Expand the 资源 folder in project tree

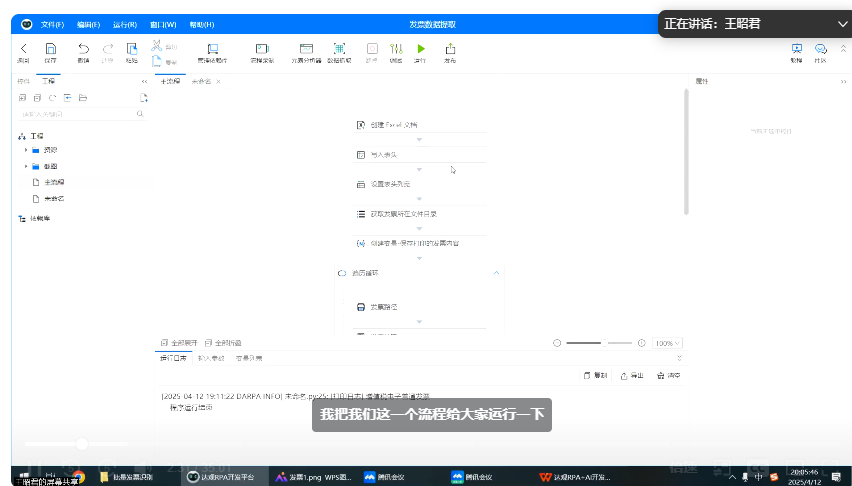(26, 150)
